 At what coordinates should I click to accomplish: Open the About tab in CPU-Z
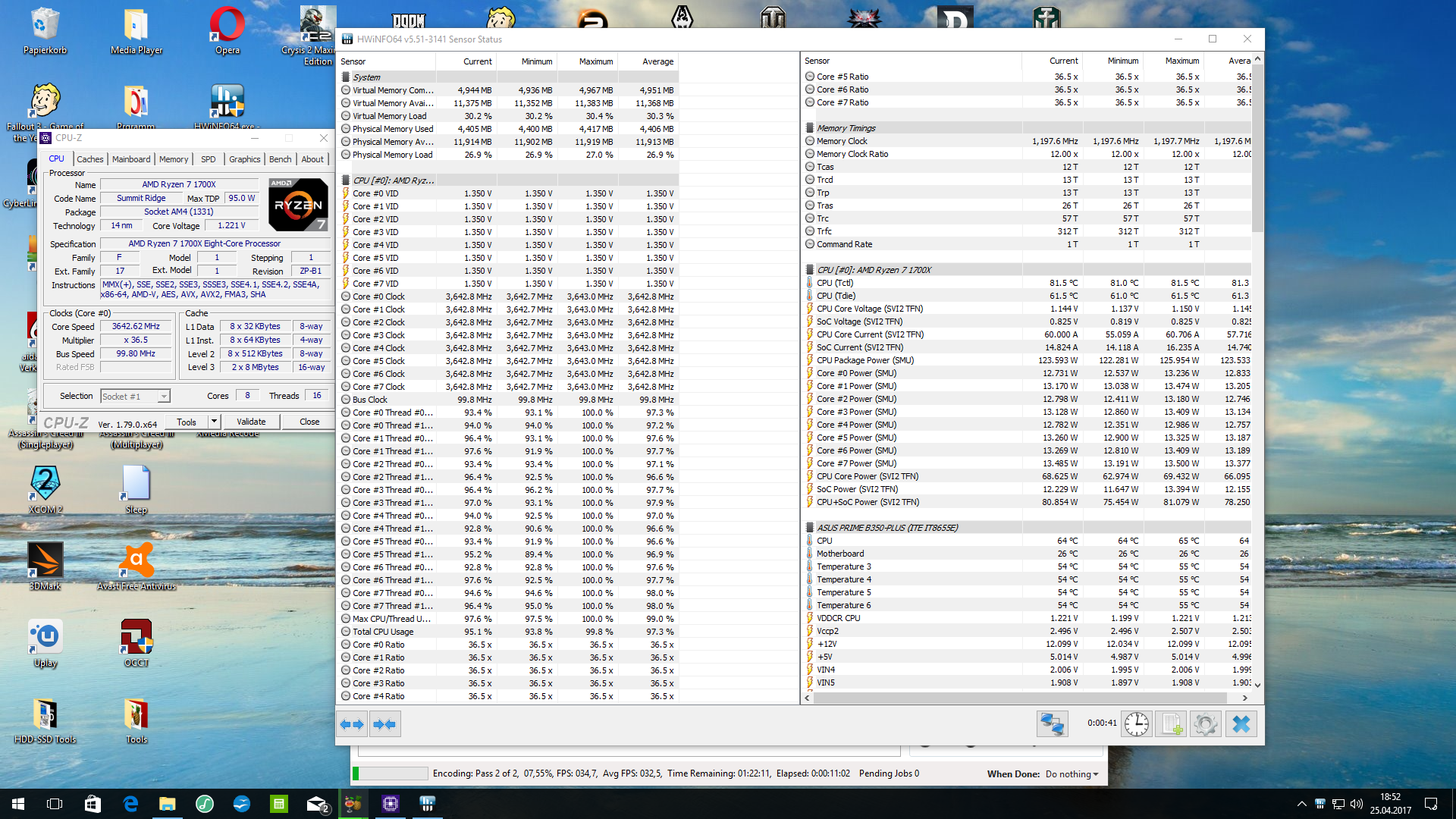click(312, 159)
